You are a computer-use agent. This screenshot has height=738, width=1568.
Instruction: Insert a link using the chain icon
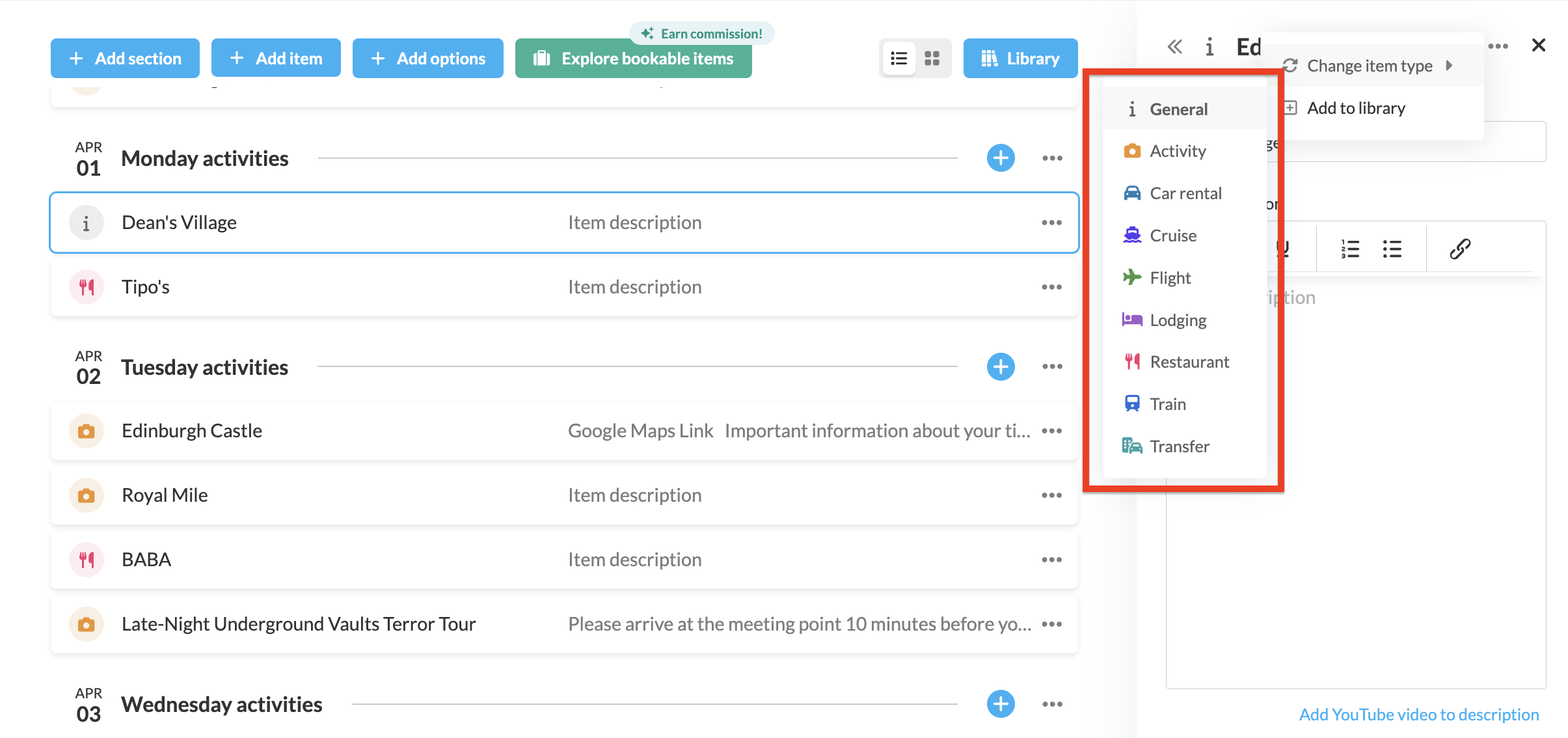coord(1459,249)
